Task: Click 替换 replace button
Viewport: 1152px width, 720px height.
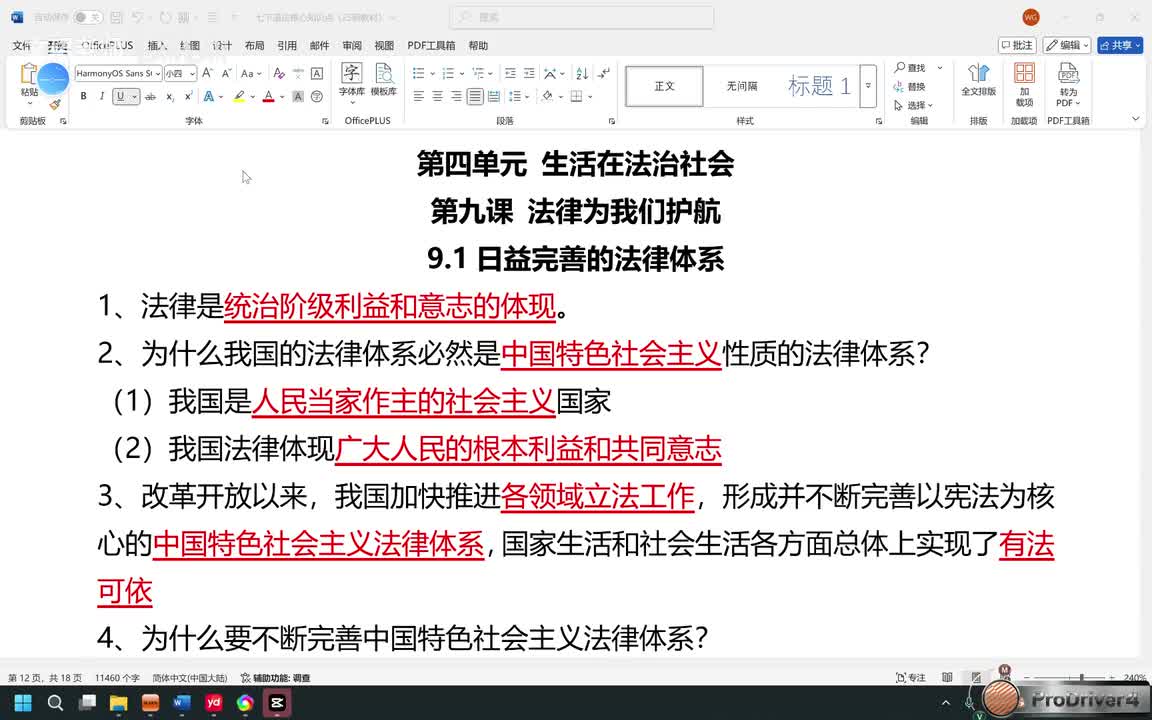Action: click(910, 87)
